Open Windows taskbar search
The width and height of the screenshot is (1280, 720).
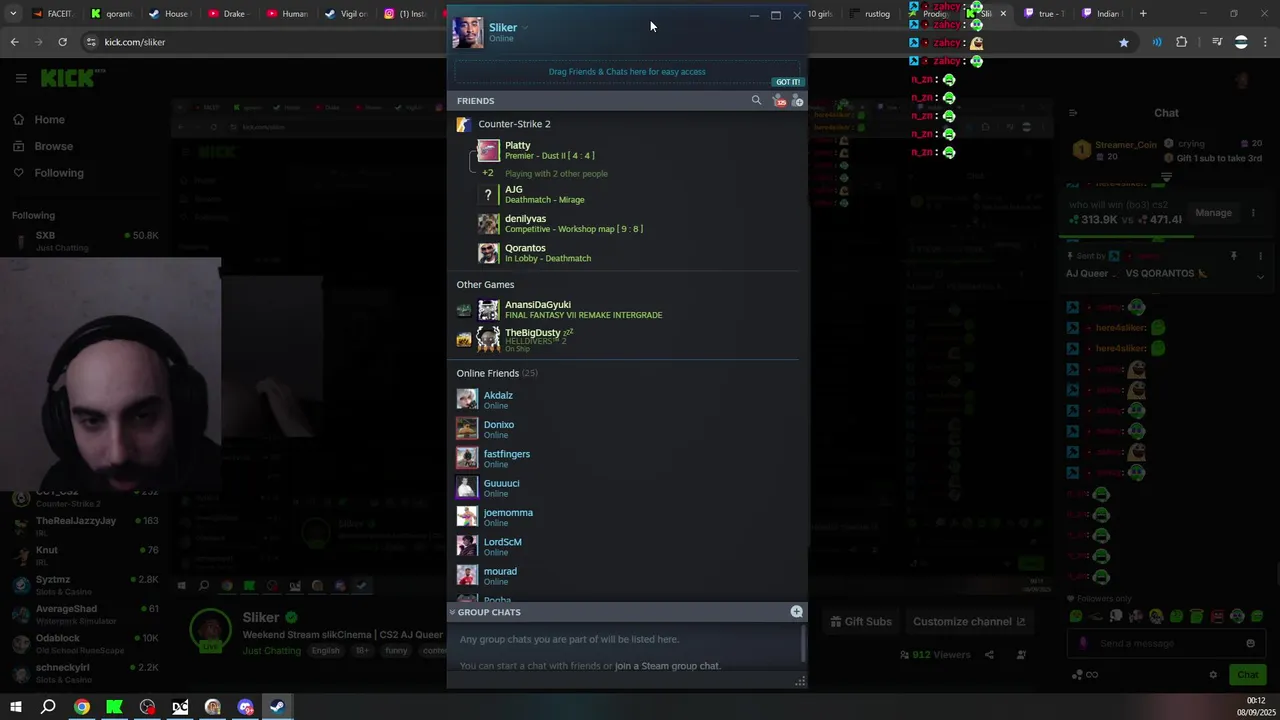point(48,707)
